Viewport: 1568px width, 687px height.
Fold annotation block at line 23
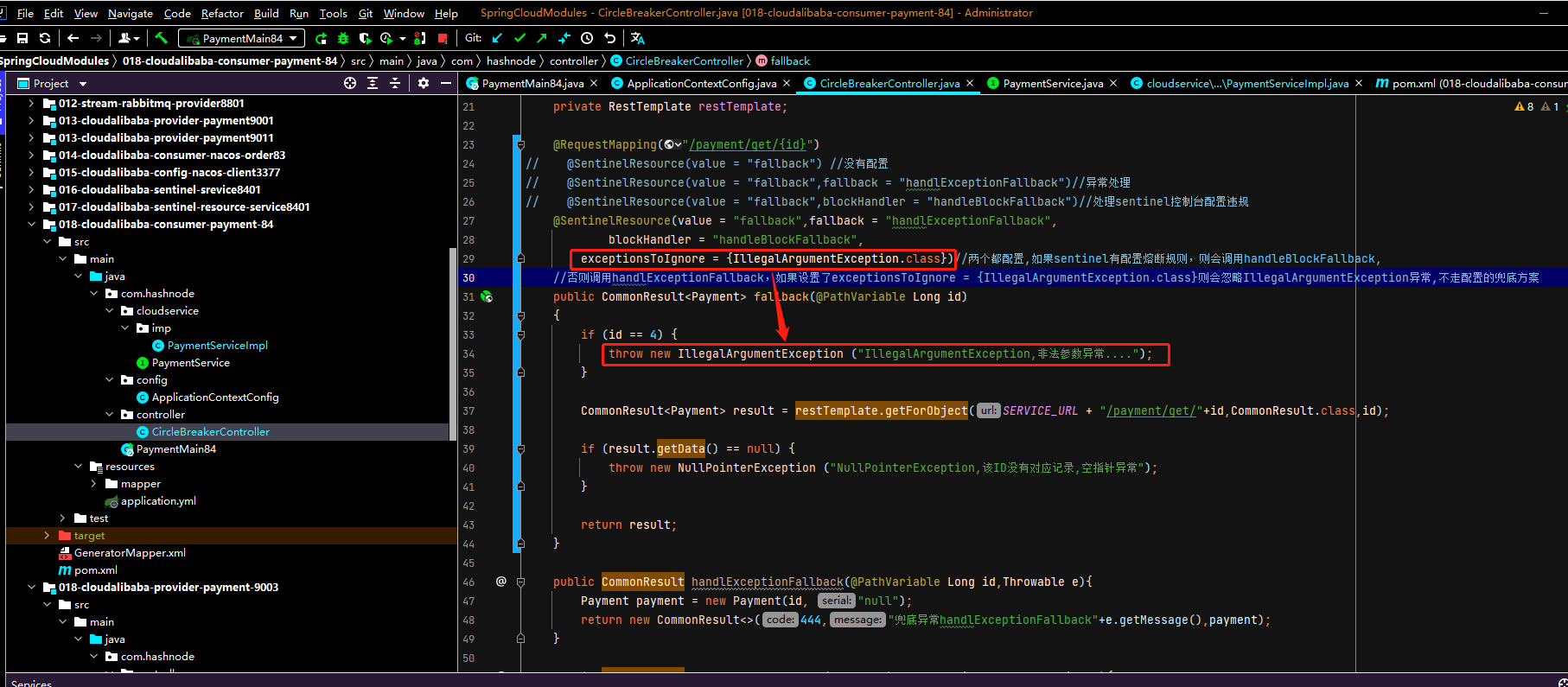pyautogui.click(x=520, y=144)
